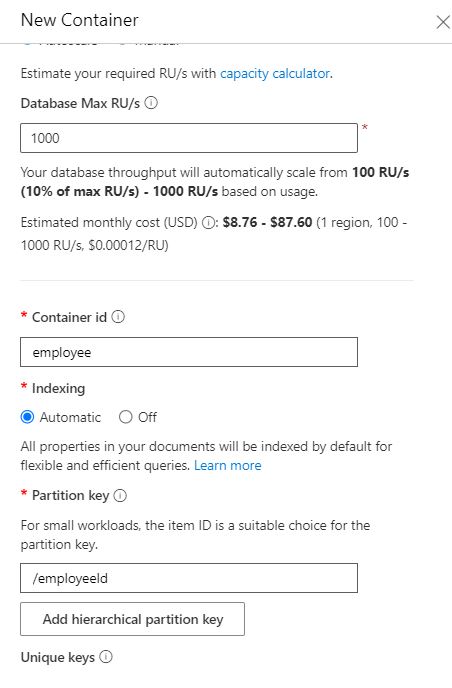This screenshot has width=452, height=688.
Task: Click the Database Max RU/s label
Action: click(80, 103)
